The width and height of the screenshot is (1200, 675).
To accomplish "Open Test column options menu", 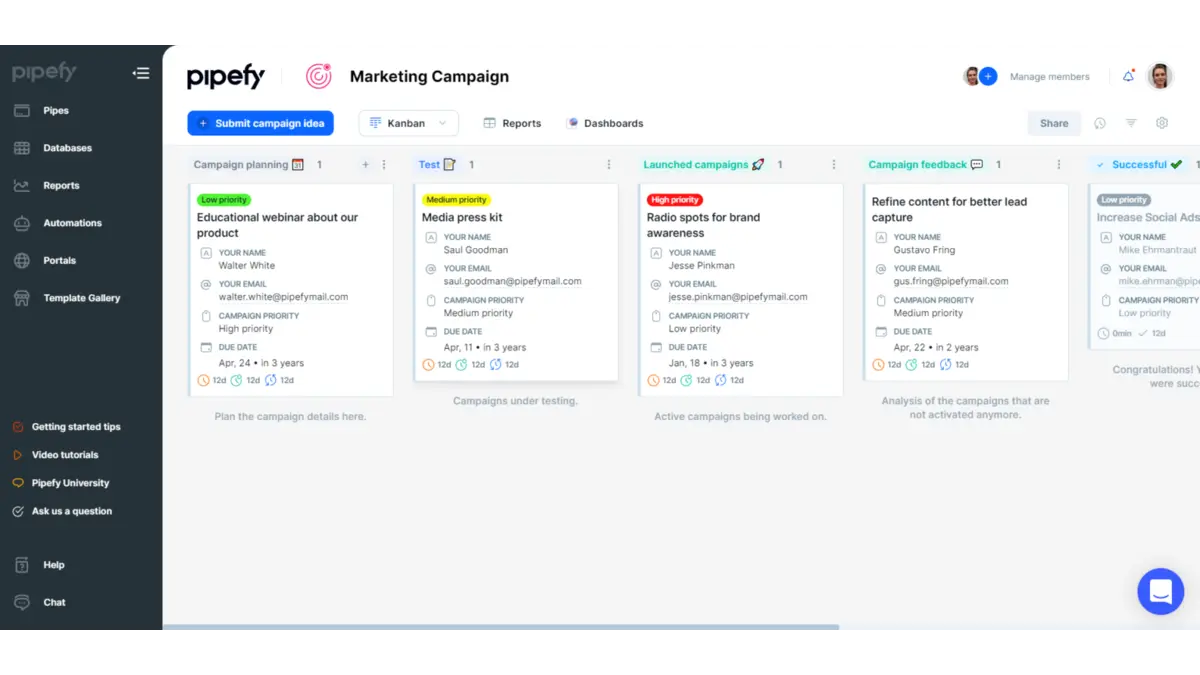I will pos(609,165).
